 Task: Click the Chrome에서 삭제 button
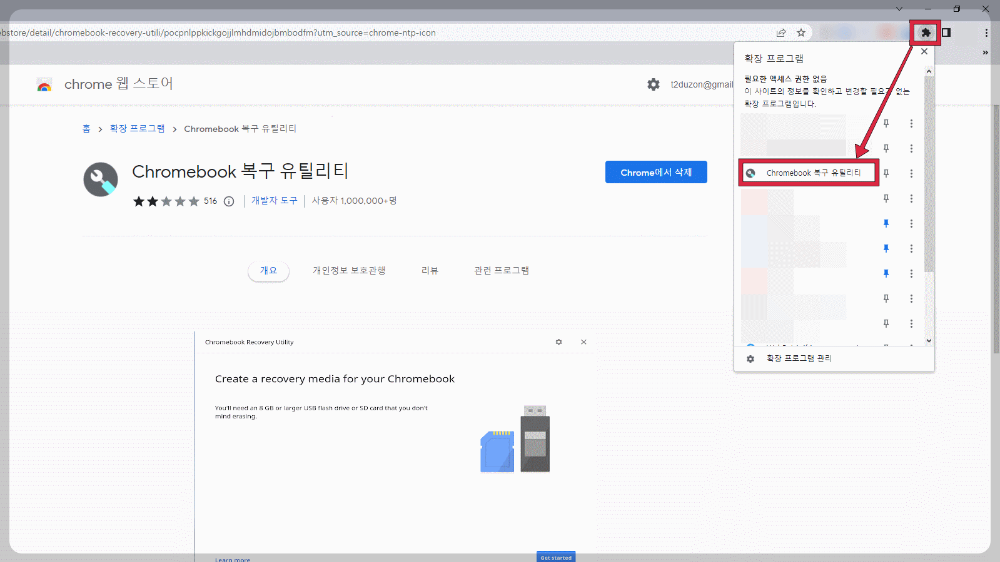pyautogui.click(x=656, y=172)
